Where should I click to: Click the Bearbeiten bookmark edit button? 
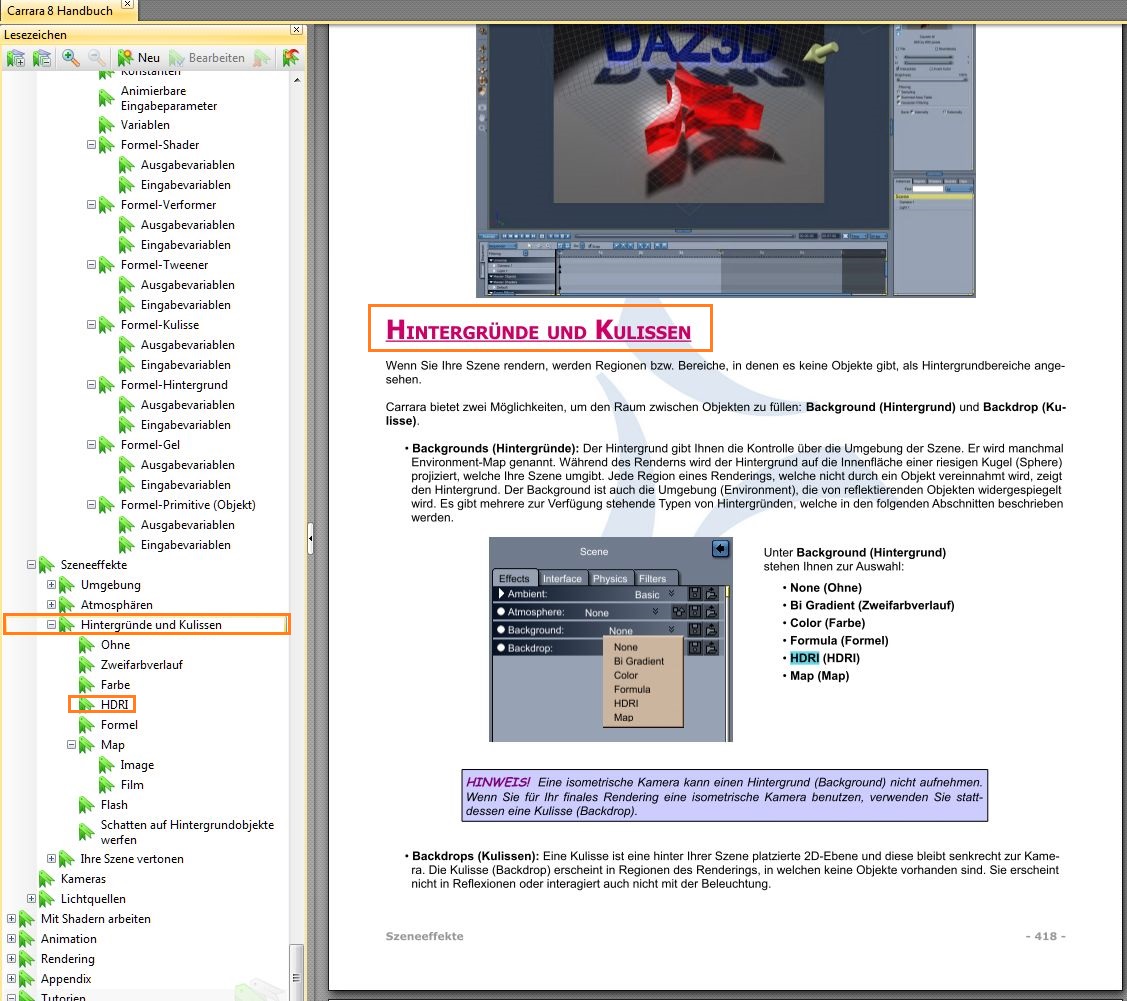[x=207, y=58]
